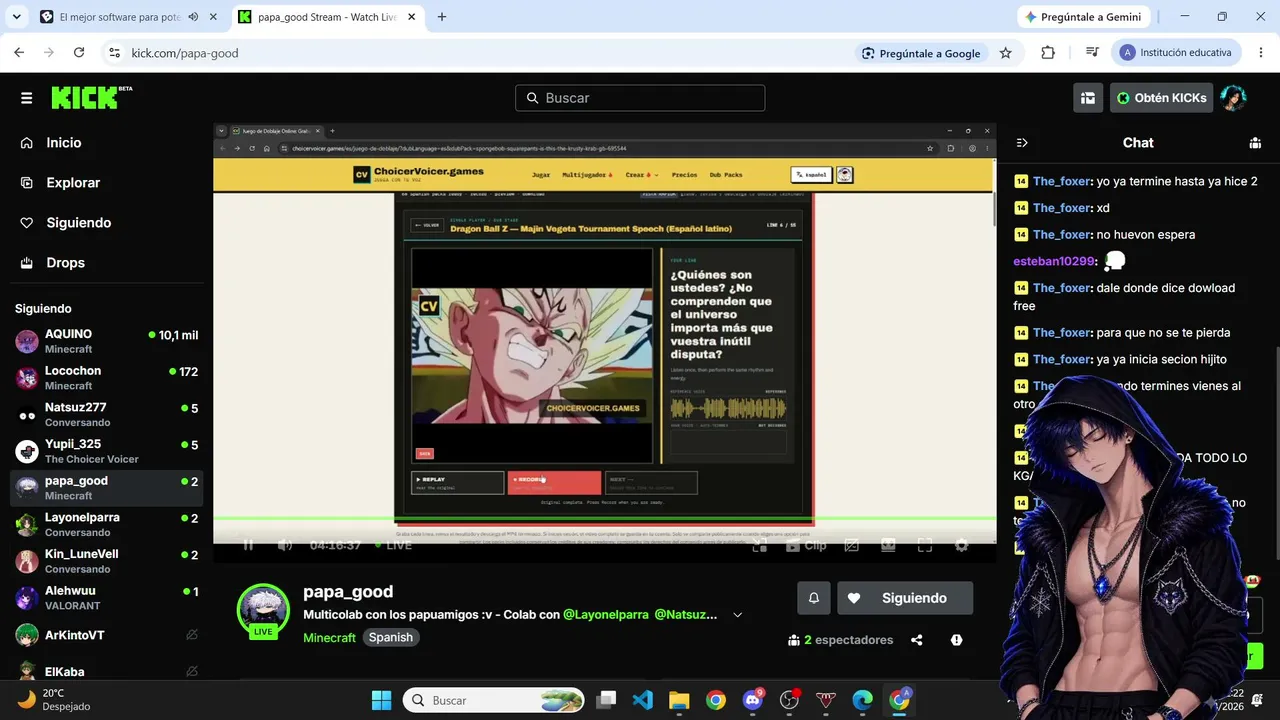Open Discord from the taskbar
The width and height of the screenshot is (1280, 720).
[x=753, y=700]
